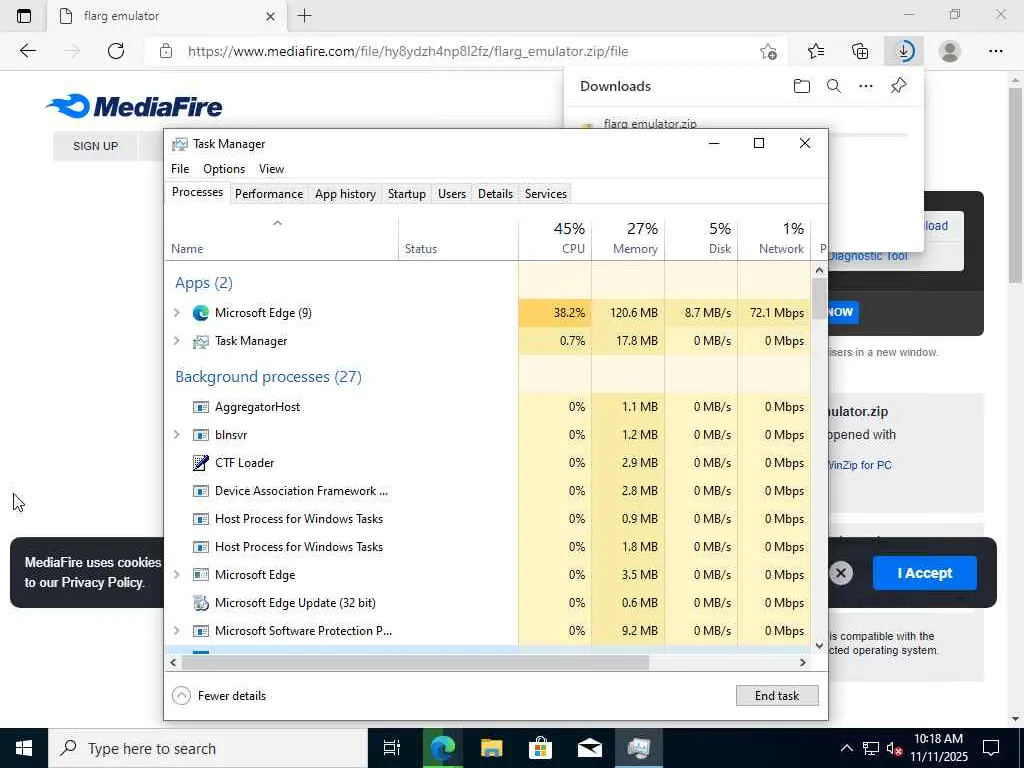Expand the Task Manager app row
This screenshot has height=768, width=1024.
click(176, 341)
